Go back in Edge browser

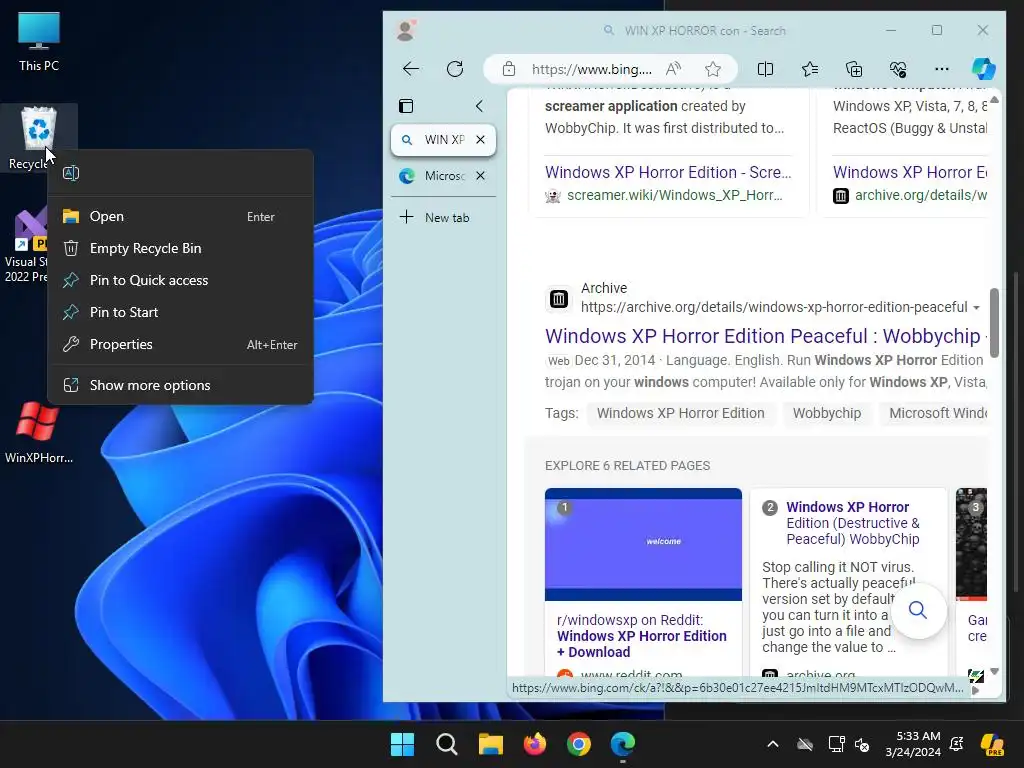pos(411,69)
